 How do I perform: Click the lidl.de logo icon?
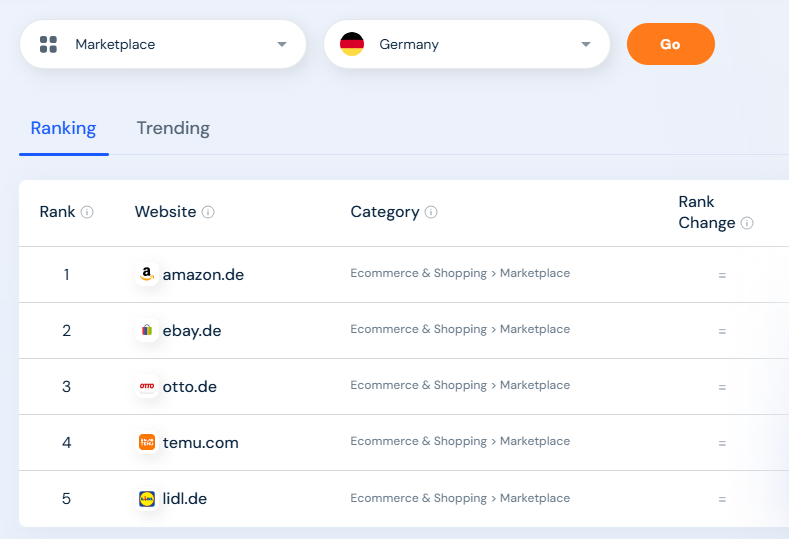point(147,499)
